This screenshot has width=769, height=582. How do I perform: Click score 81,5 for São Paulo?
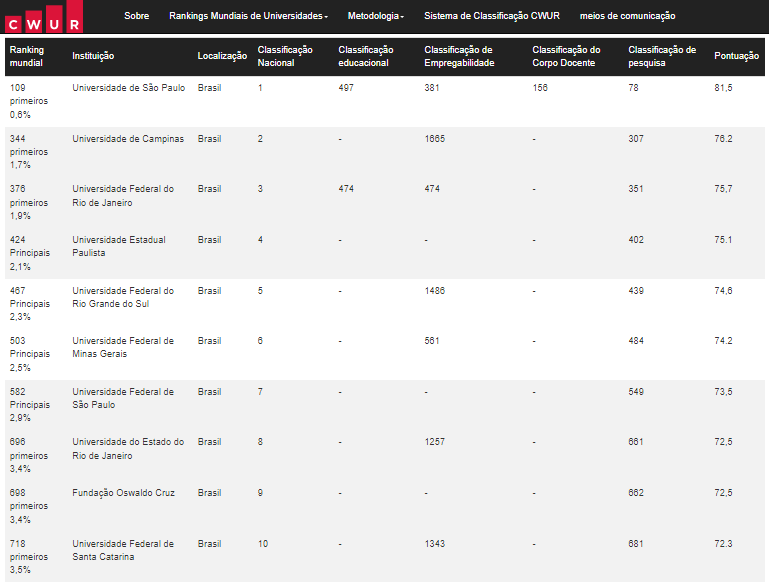click(x=723, y=88)
